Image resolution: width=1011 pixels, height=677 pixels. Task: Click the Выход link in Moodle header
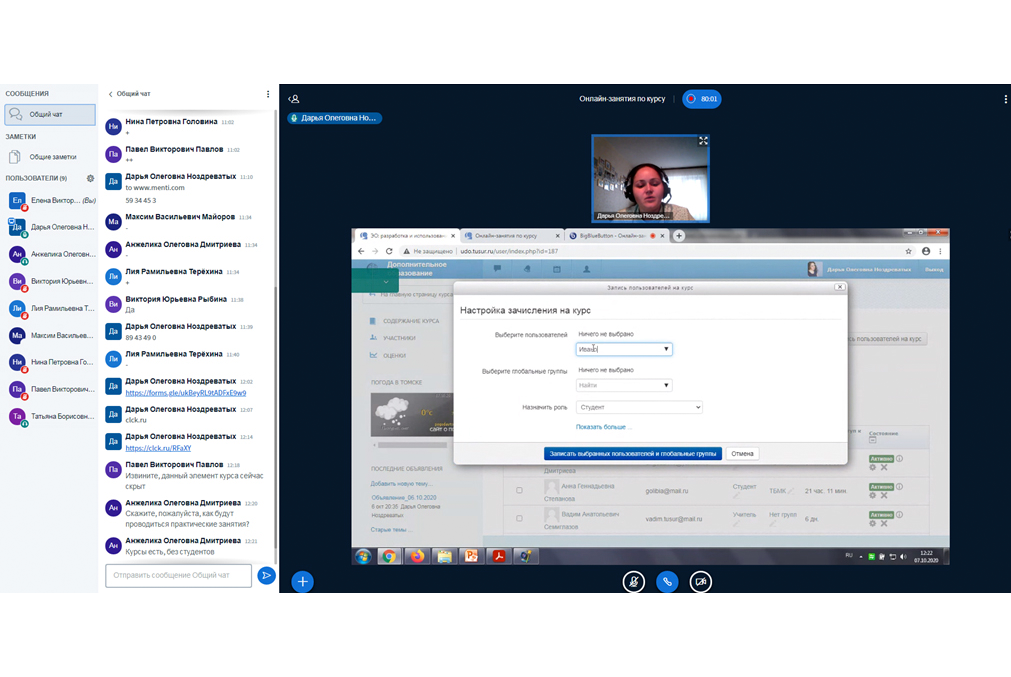click(934, 270)
